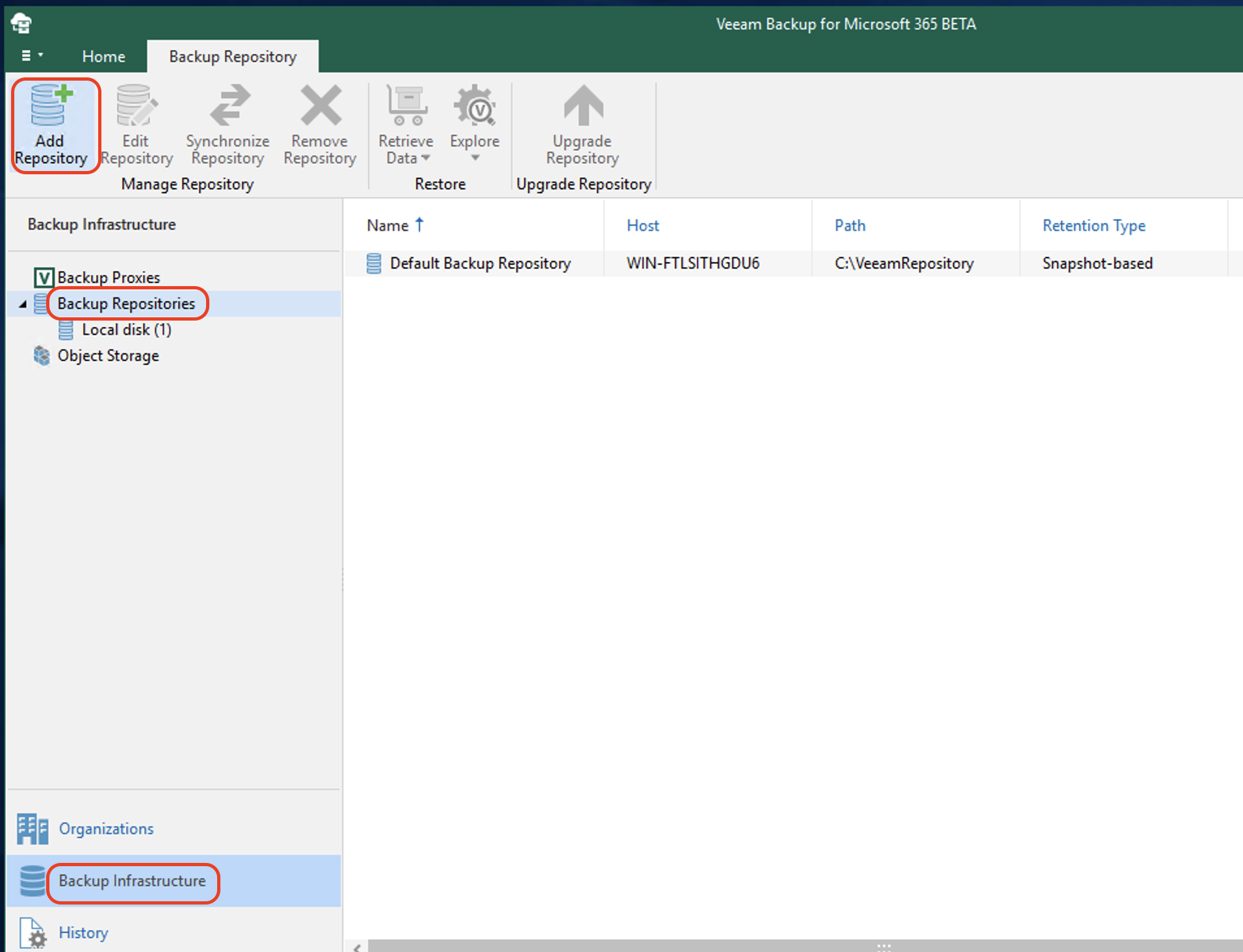The height and width of the screenshot is (952, 1243).
Task: Sort by the Name column header
Action: pos(473,226)
